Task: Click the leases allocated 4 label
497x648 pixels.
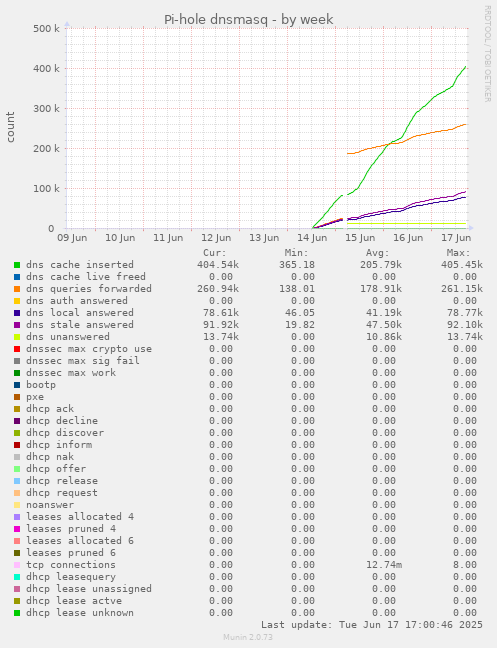Action: 80,517
